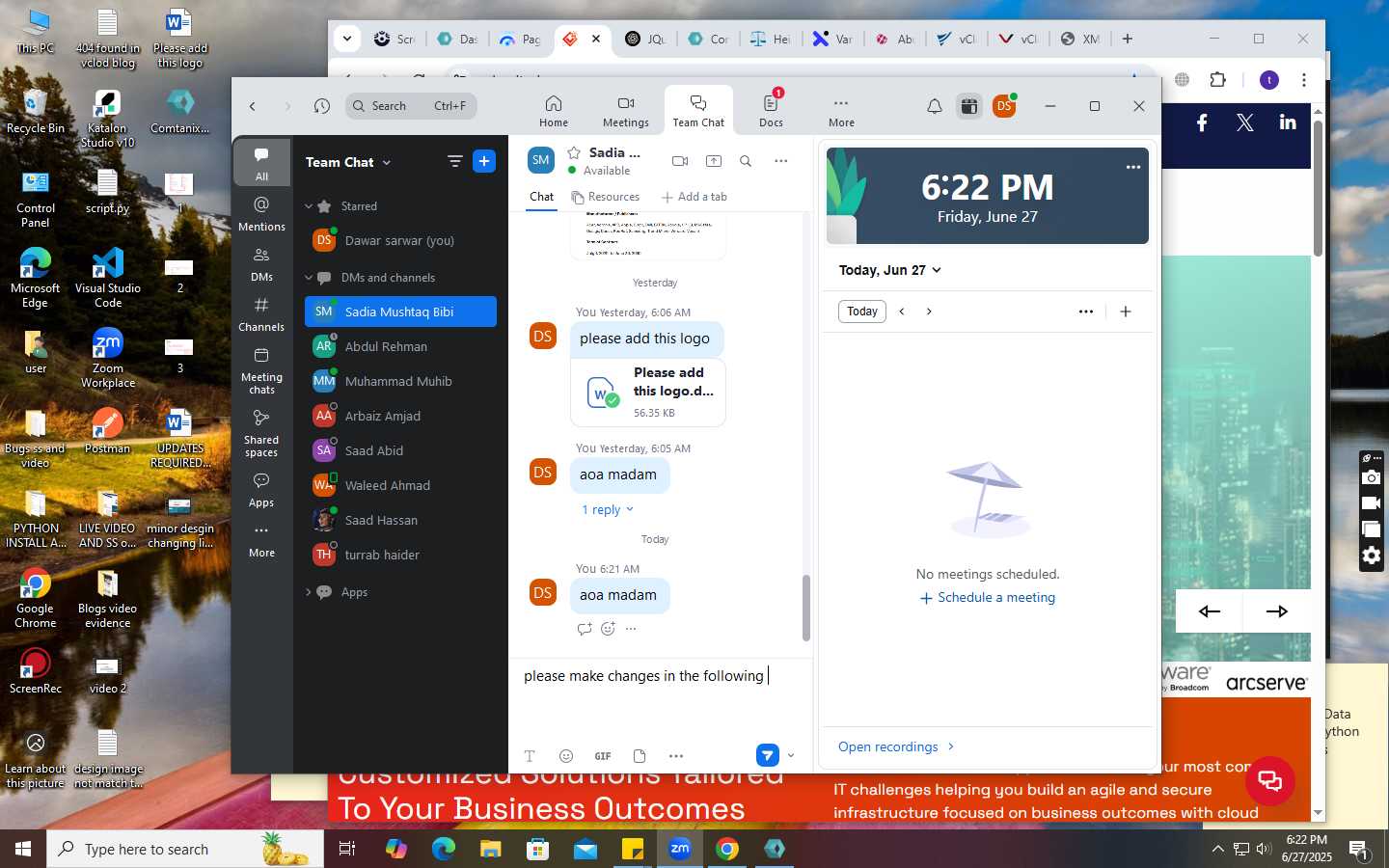
Task: Open Mentions in the sidebar
Action: pyautogui.click(x=261, y=214)
